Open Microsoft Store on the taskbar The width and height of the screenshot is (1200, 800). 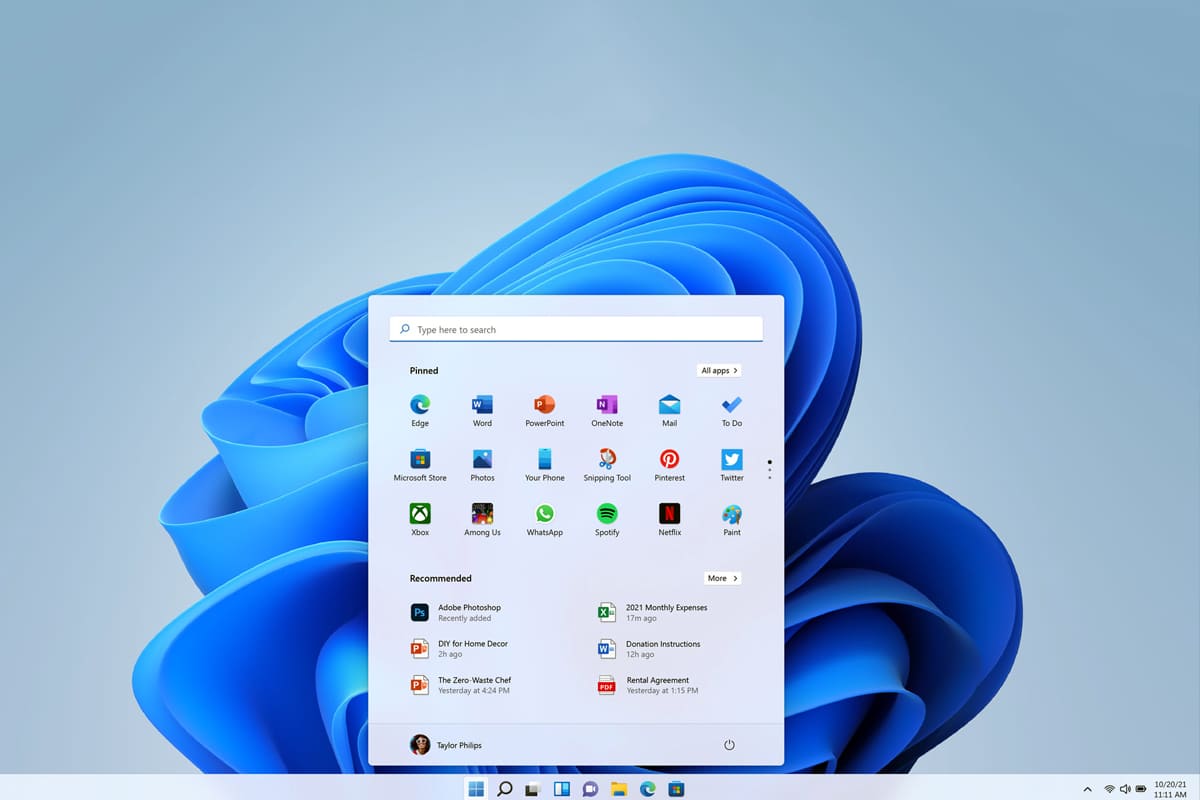point(676,788)
